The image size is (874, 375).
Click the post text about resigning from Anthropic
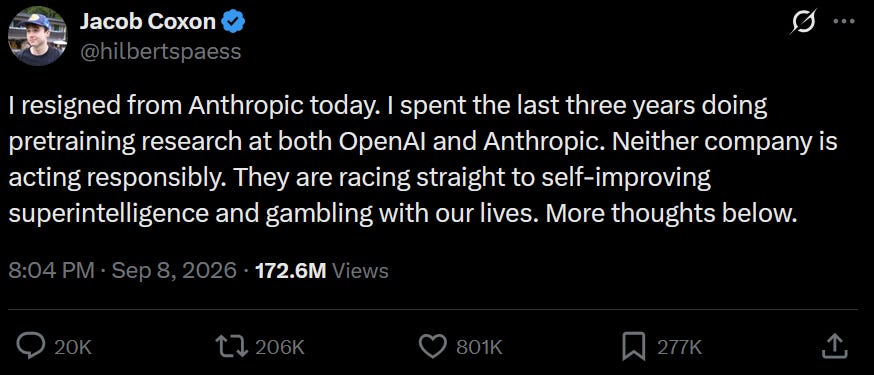point(423,160)
